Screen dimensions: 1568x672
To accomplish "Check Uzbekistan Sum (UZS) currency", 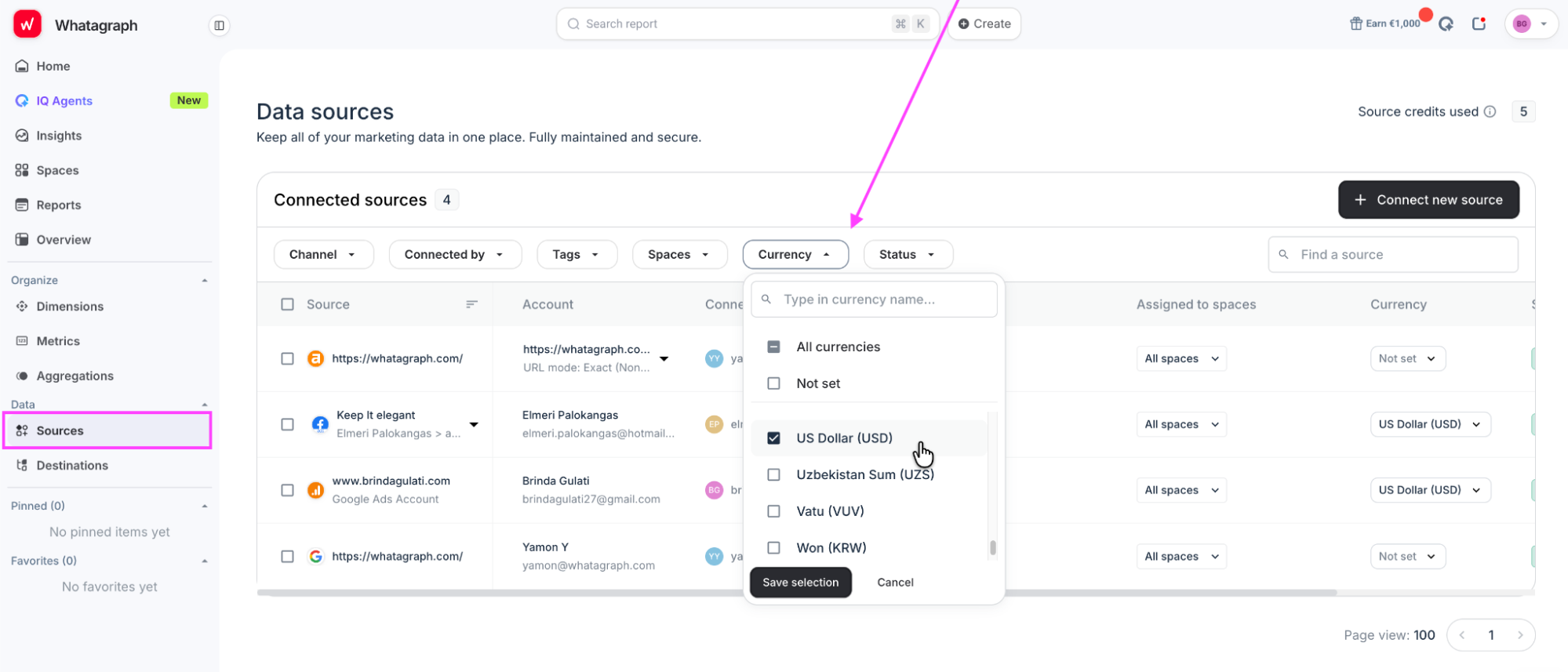I will [773, 474].
